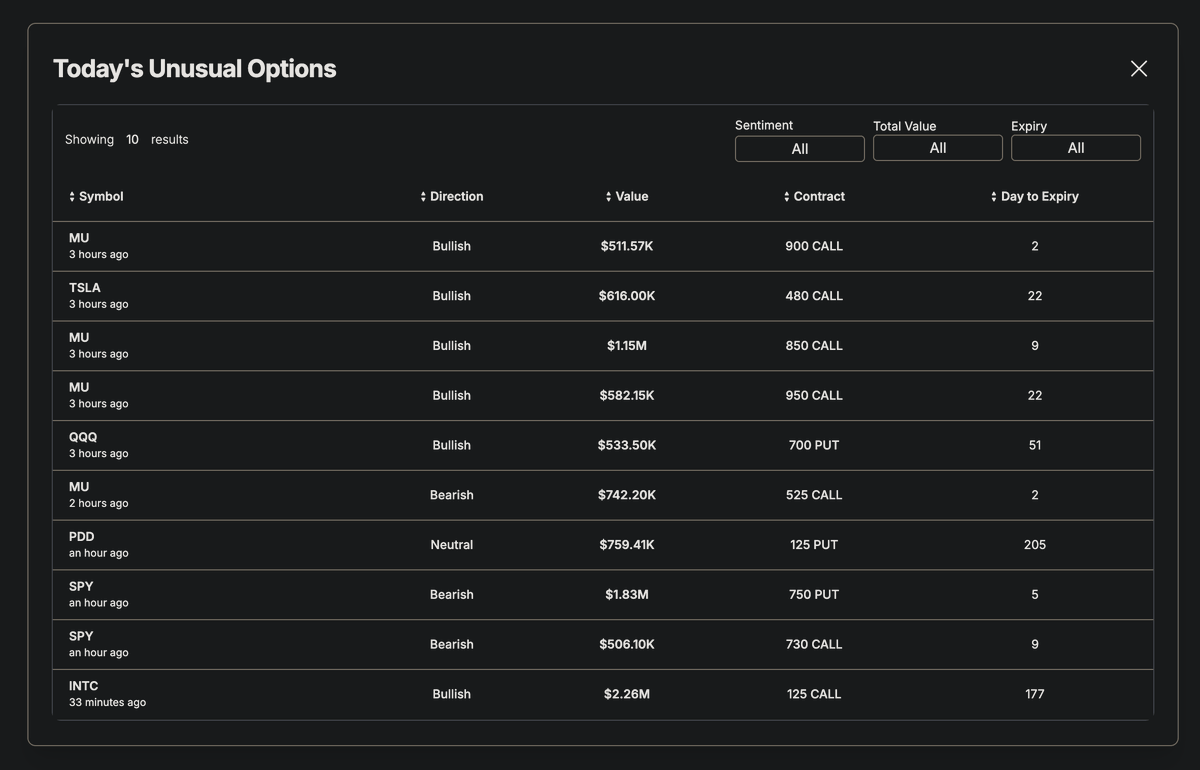Click the $742.20K value cell

coord(627,495)
